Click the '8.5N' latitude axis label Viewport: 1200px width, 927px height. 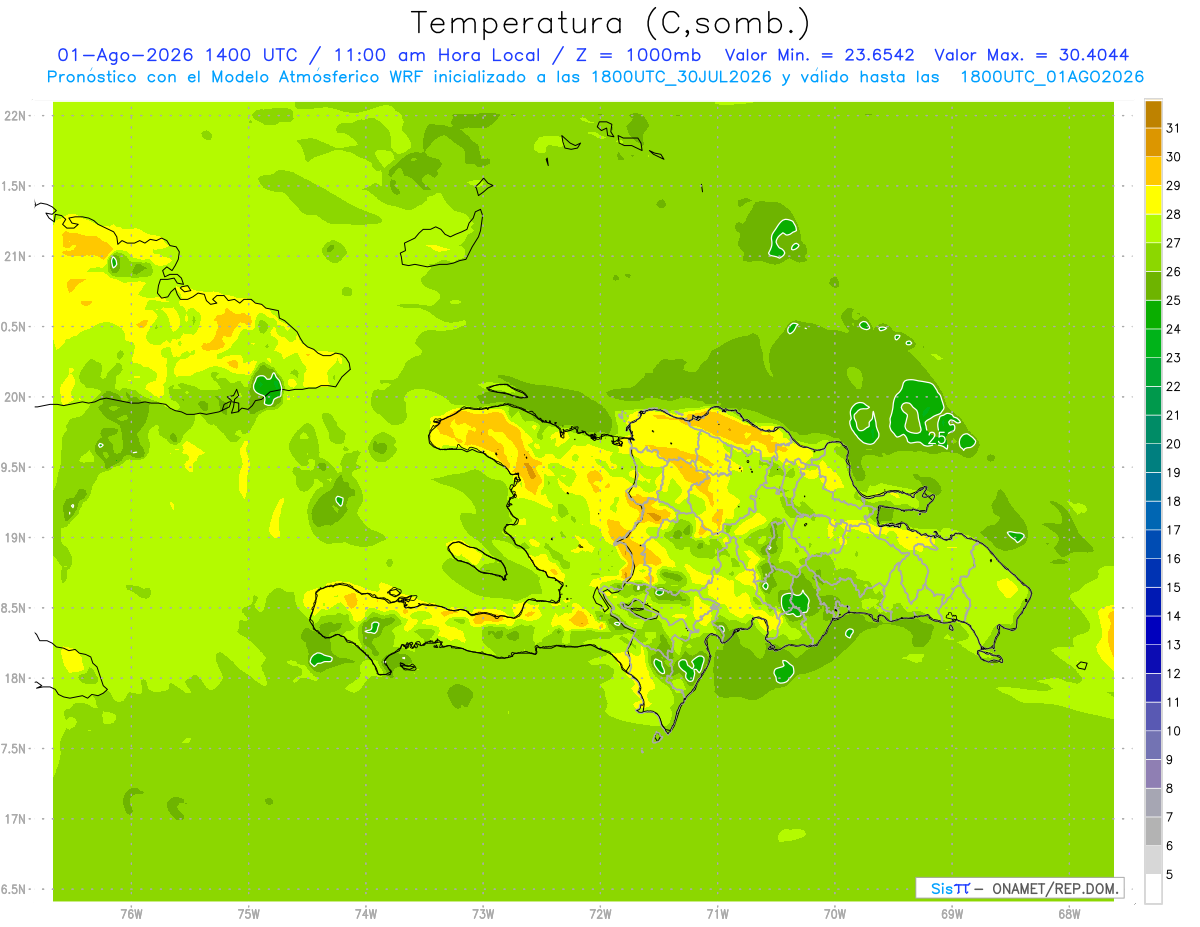coord(15,608)
